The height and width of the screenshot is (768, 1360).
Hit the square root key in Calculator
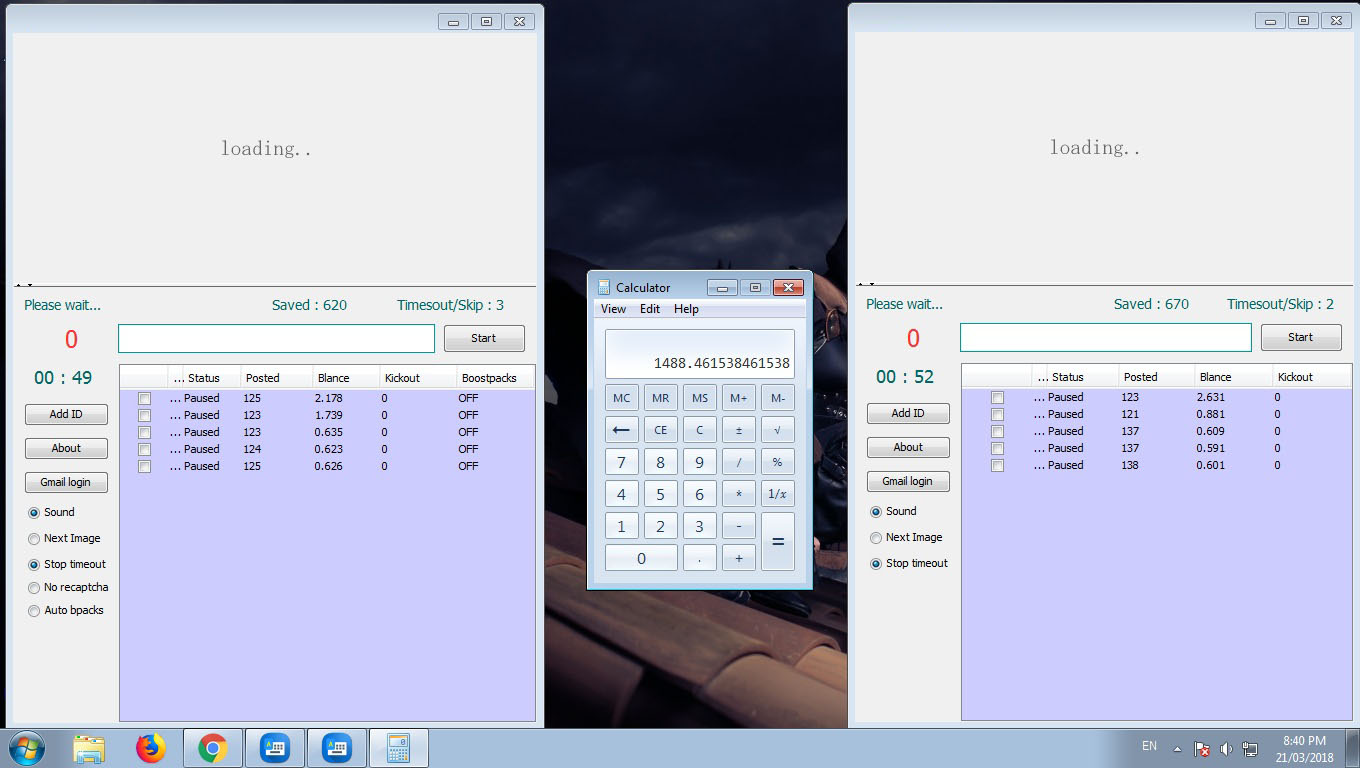click(777, 430)
